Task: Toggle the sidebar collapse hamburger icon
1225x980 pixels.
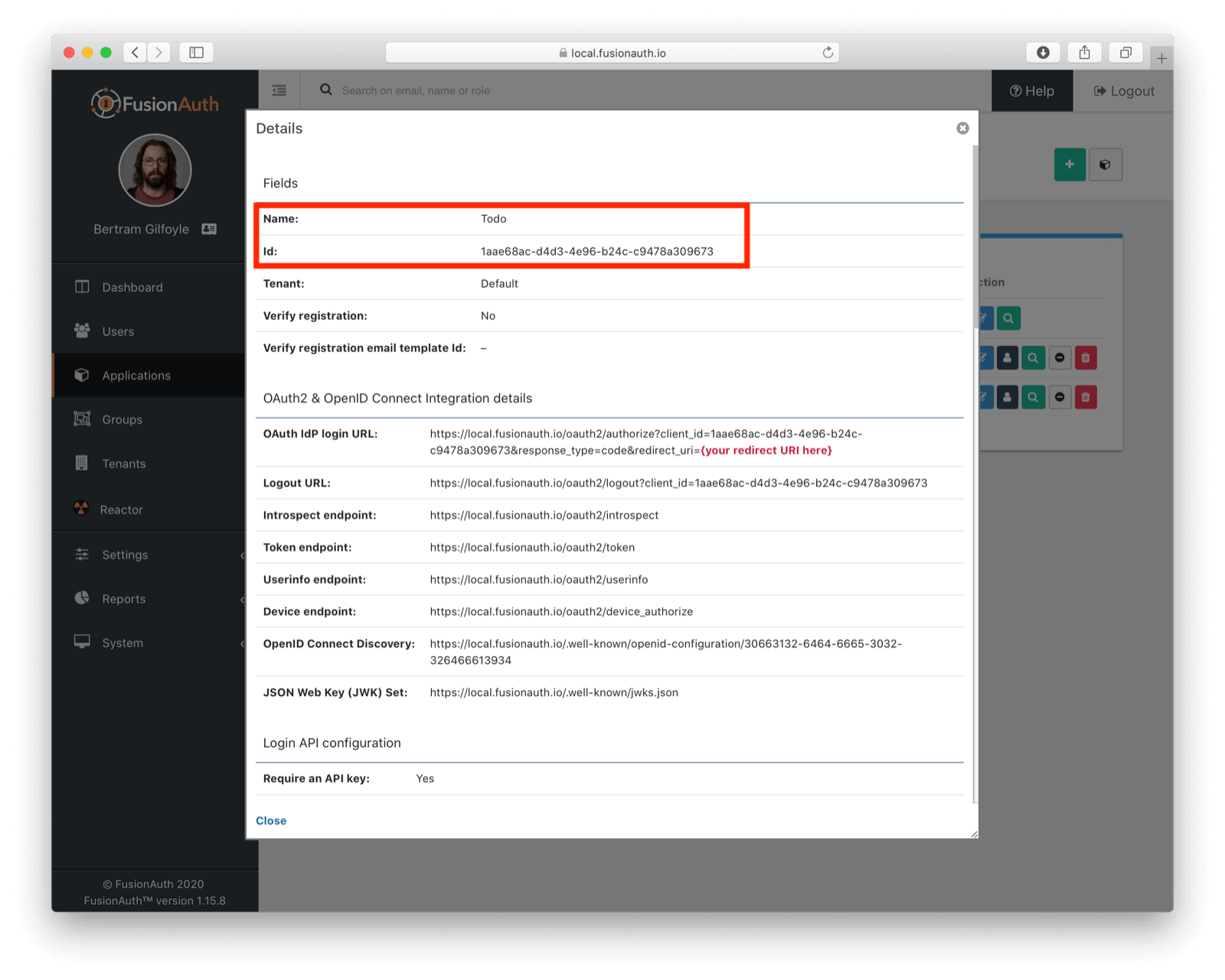Action: click(279, 90)
